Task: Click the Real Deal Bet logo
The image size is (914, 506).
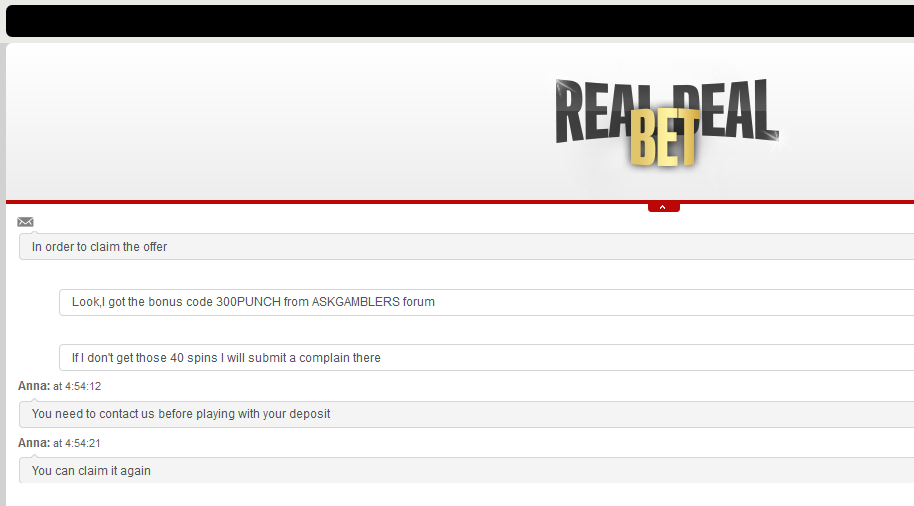Action: coord(667,122)
